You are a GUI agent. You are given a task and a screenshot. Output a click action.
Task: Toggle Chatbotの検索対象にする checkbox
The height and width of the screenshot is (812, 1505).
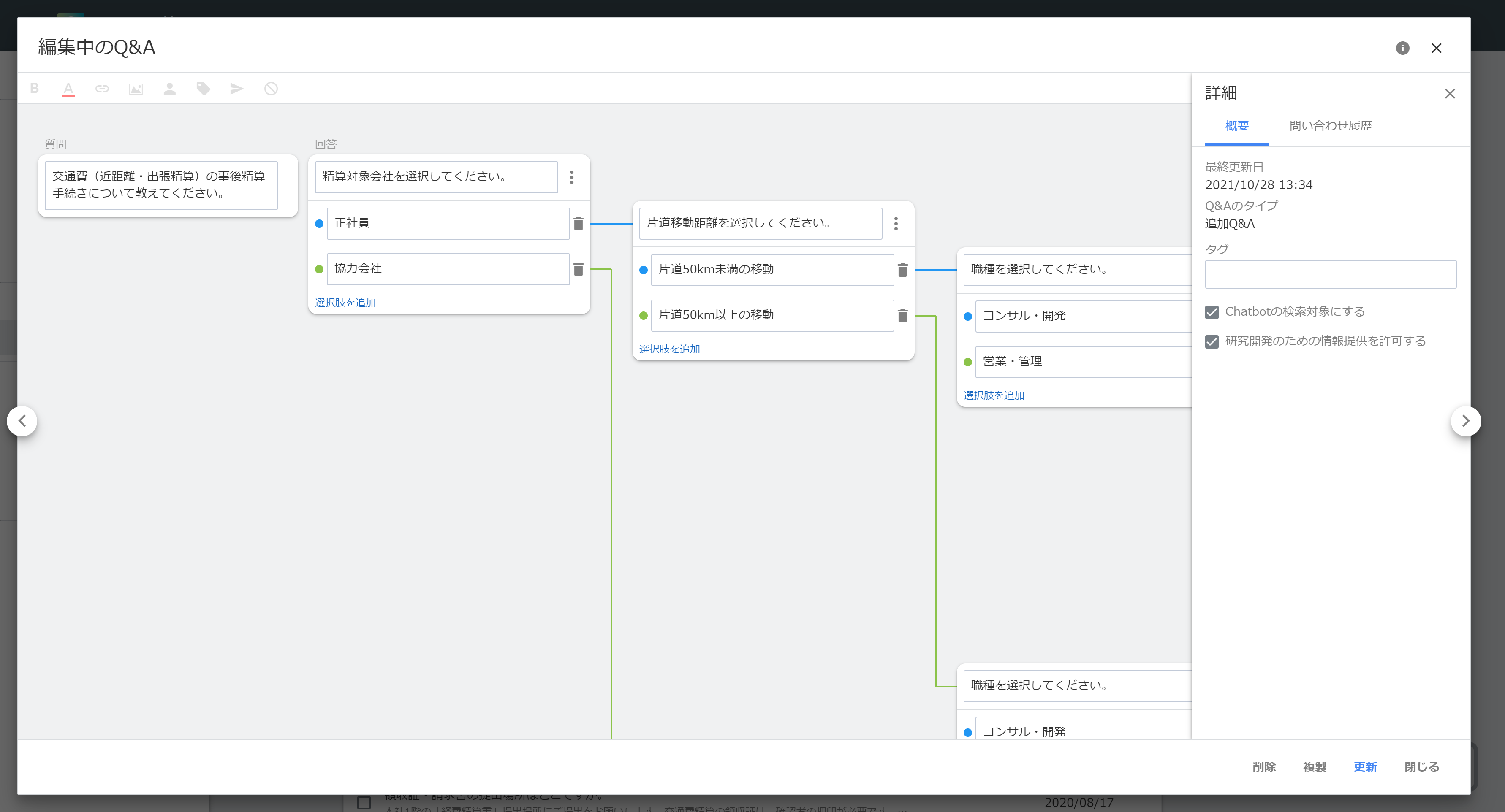[1212, 312]
